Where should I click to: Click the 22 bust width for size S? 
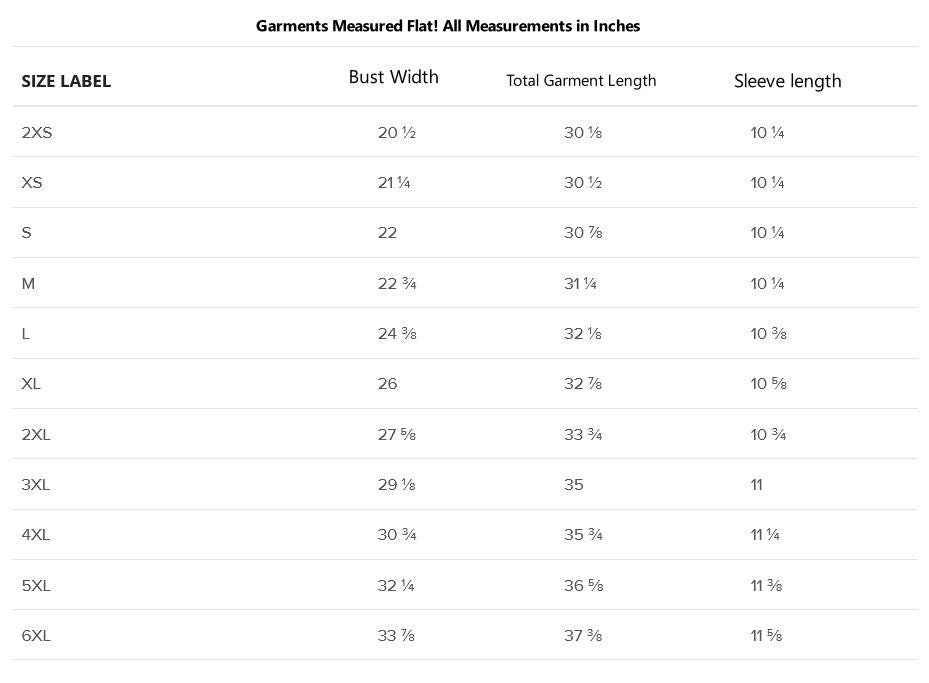point(387,233)
